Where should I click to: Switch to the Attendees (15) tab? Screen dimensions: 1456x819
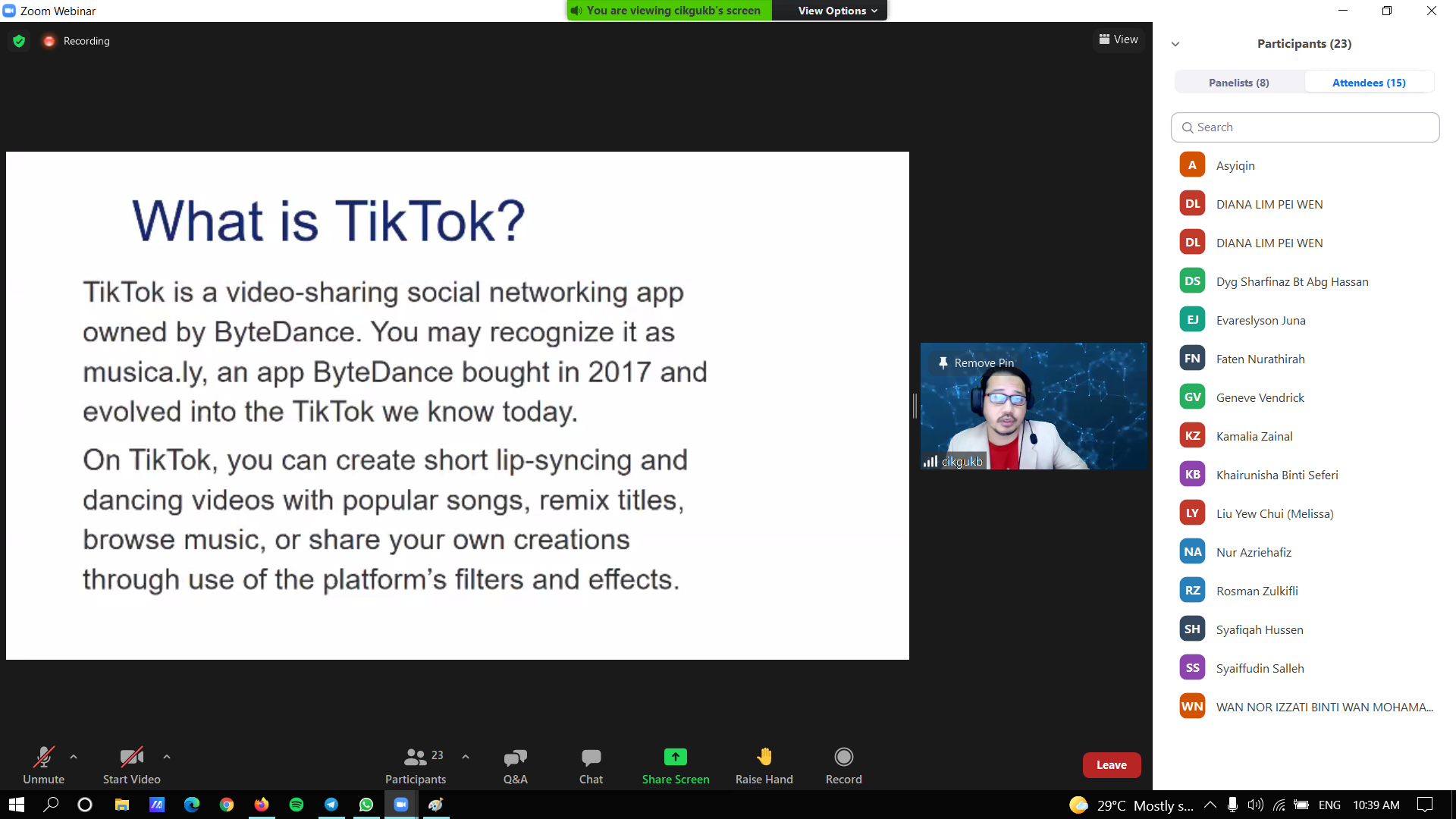pos(1368,83)
